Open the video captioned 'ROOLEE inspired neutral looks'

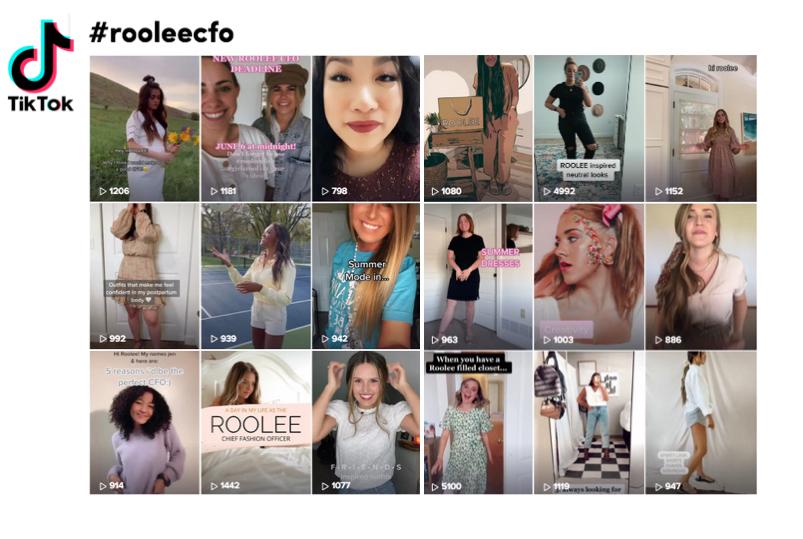click(589, 128)
